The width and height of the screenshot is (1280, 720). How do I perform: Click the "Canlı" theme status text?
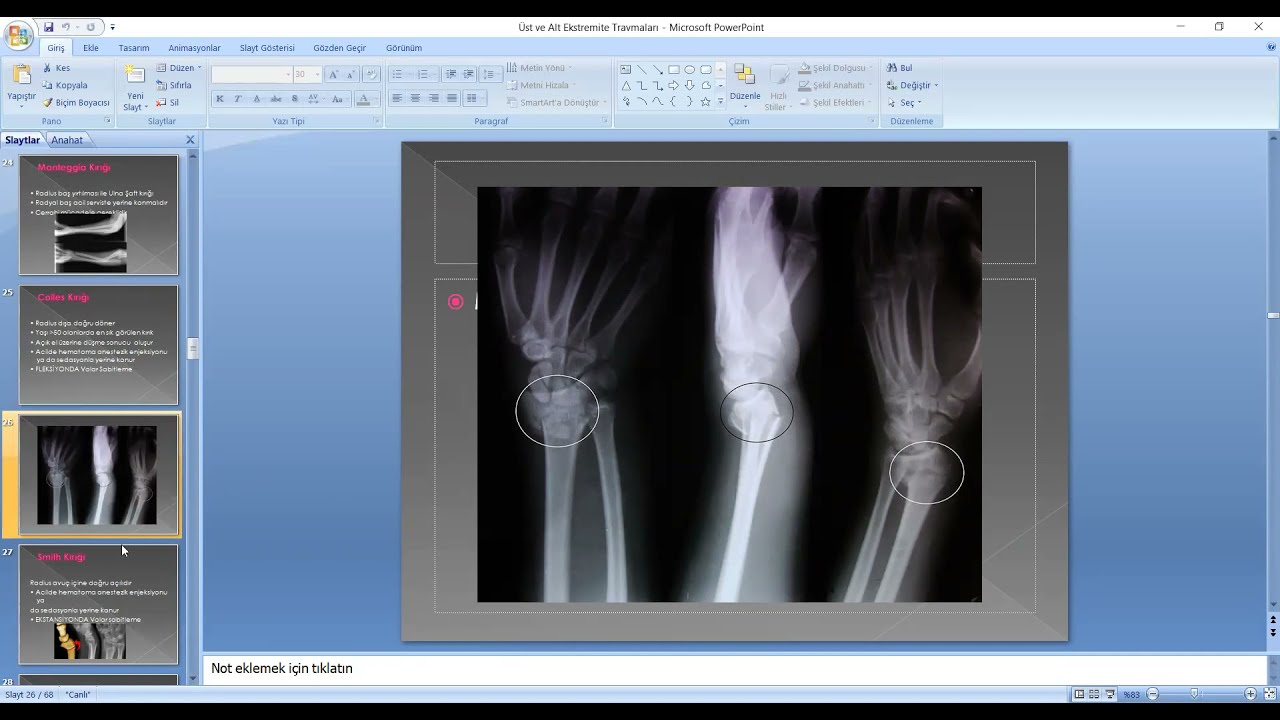point(78,694)
